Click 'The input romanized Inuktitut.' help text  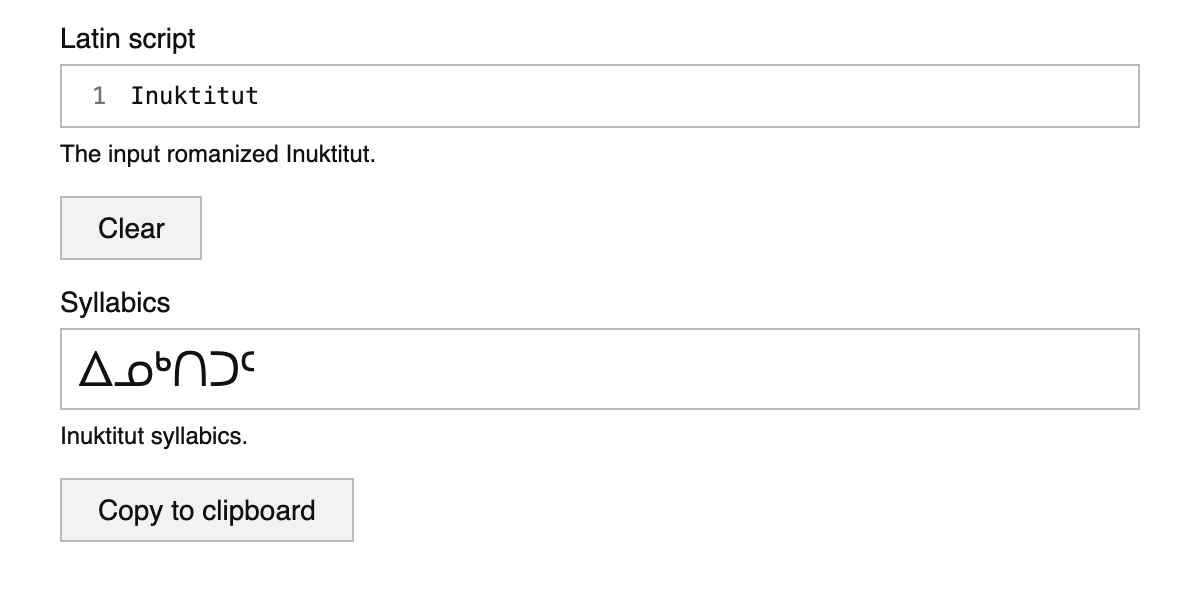click(x=217, y=155)
